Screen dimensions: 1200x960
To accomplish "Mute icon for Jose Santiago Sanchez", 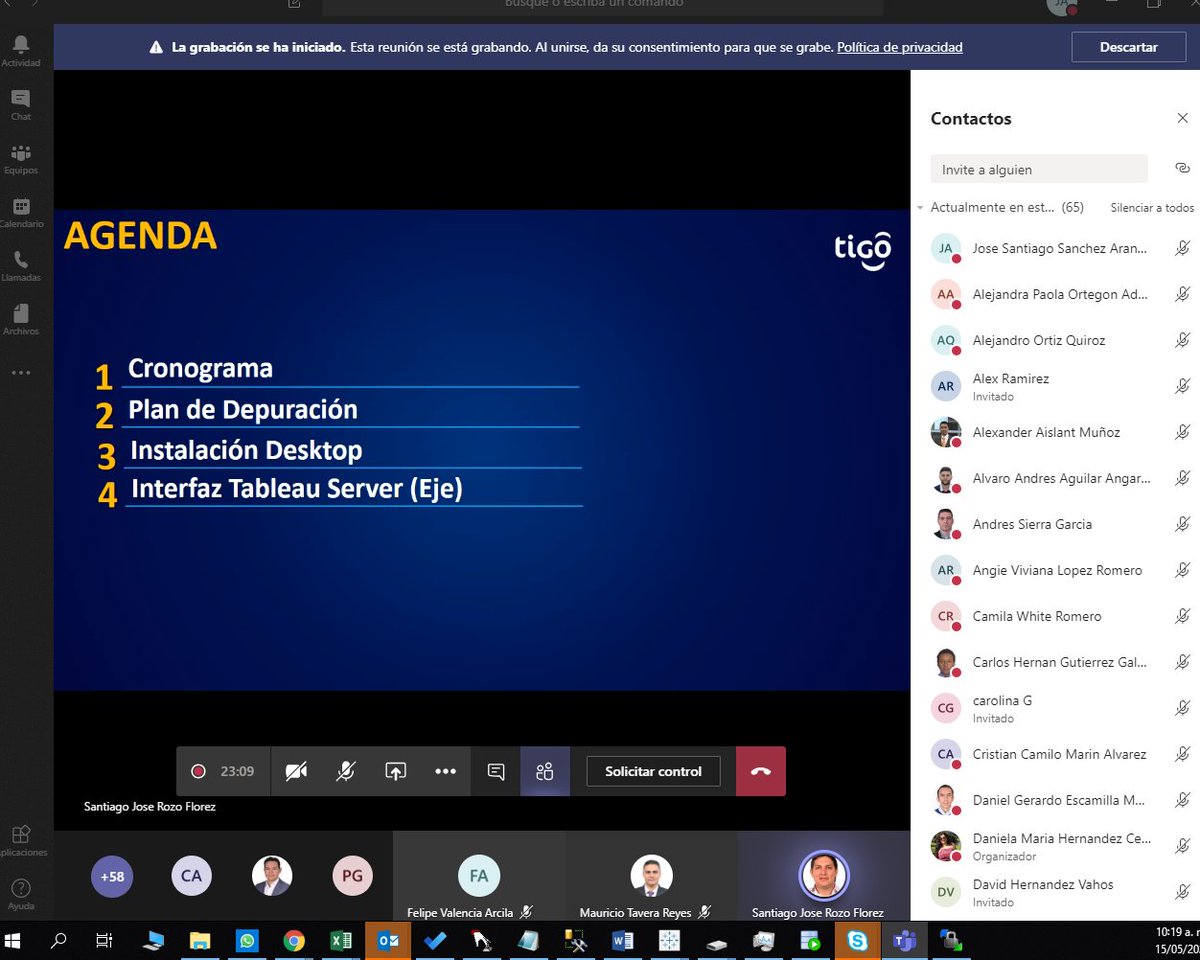I will [1182, 248].
